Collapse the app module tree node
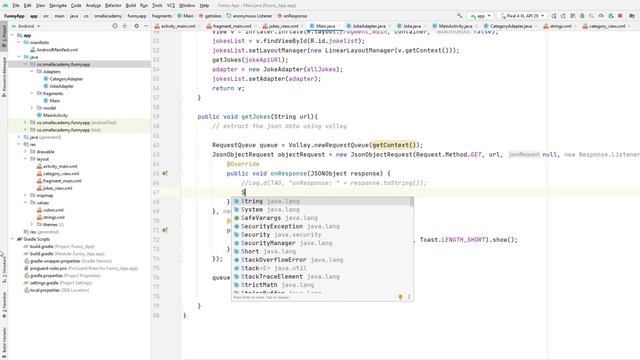 pyautogui.click(x=12, y=36)
